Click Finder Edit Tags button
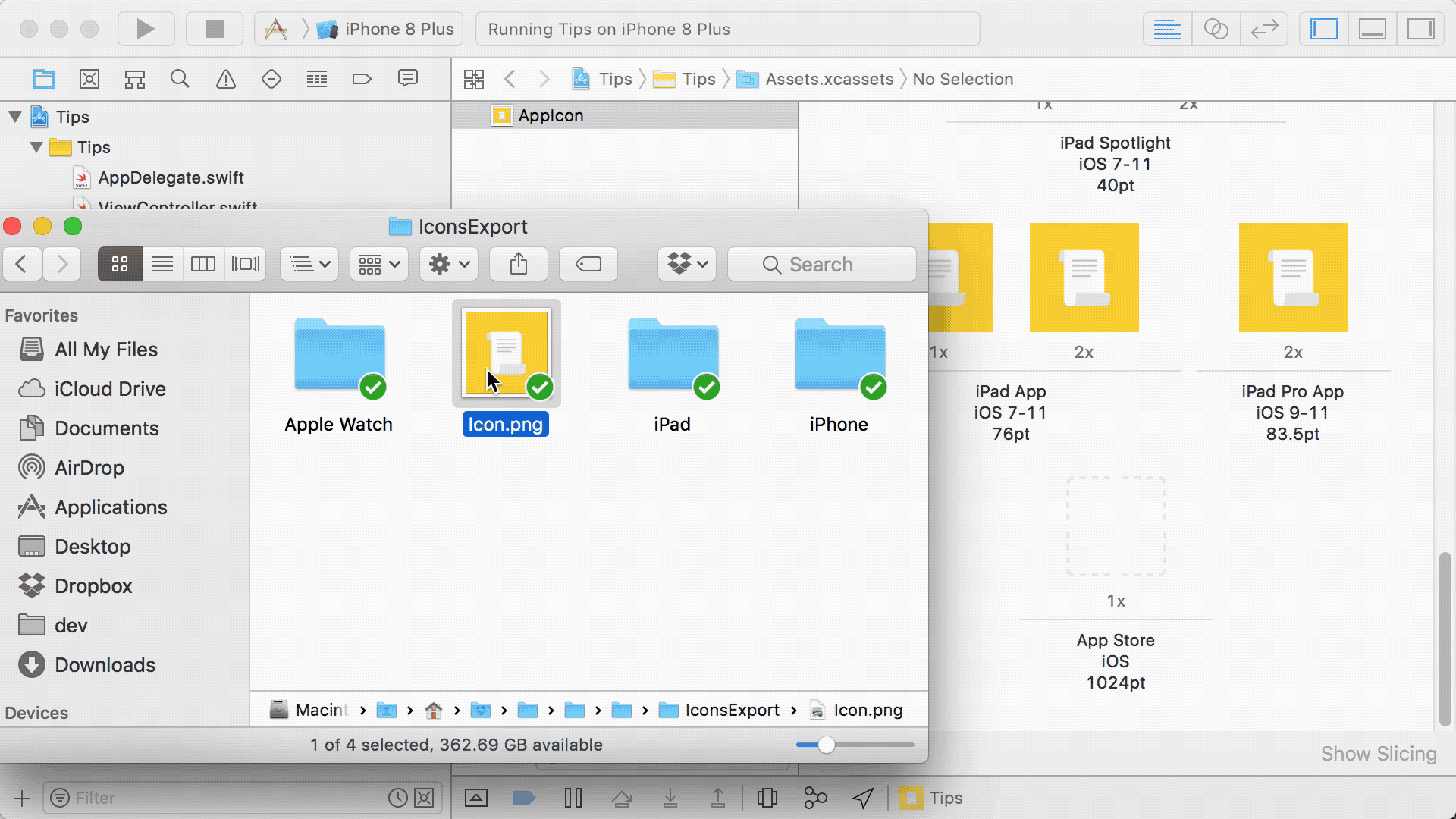 tap(588, 264)
